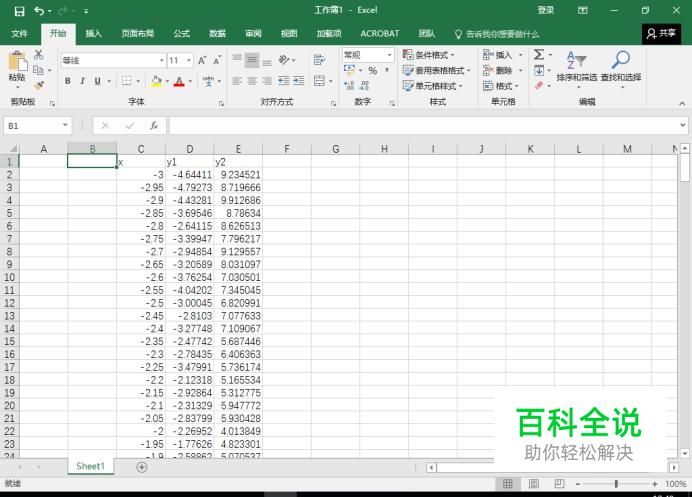Paste clipboard contents with the Paste button
This screenshot has height=497, width=692.
[x=17, y=68]
